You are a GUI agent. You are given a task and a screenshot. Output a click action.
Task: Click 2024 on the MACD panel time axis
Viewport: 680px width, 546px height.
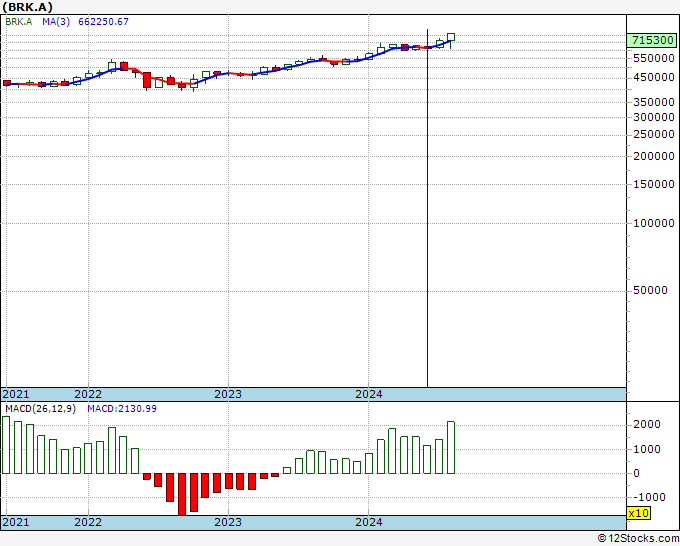point(369,522)
